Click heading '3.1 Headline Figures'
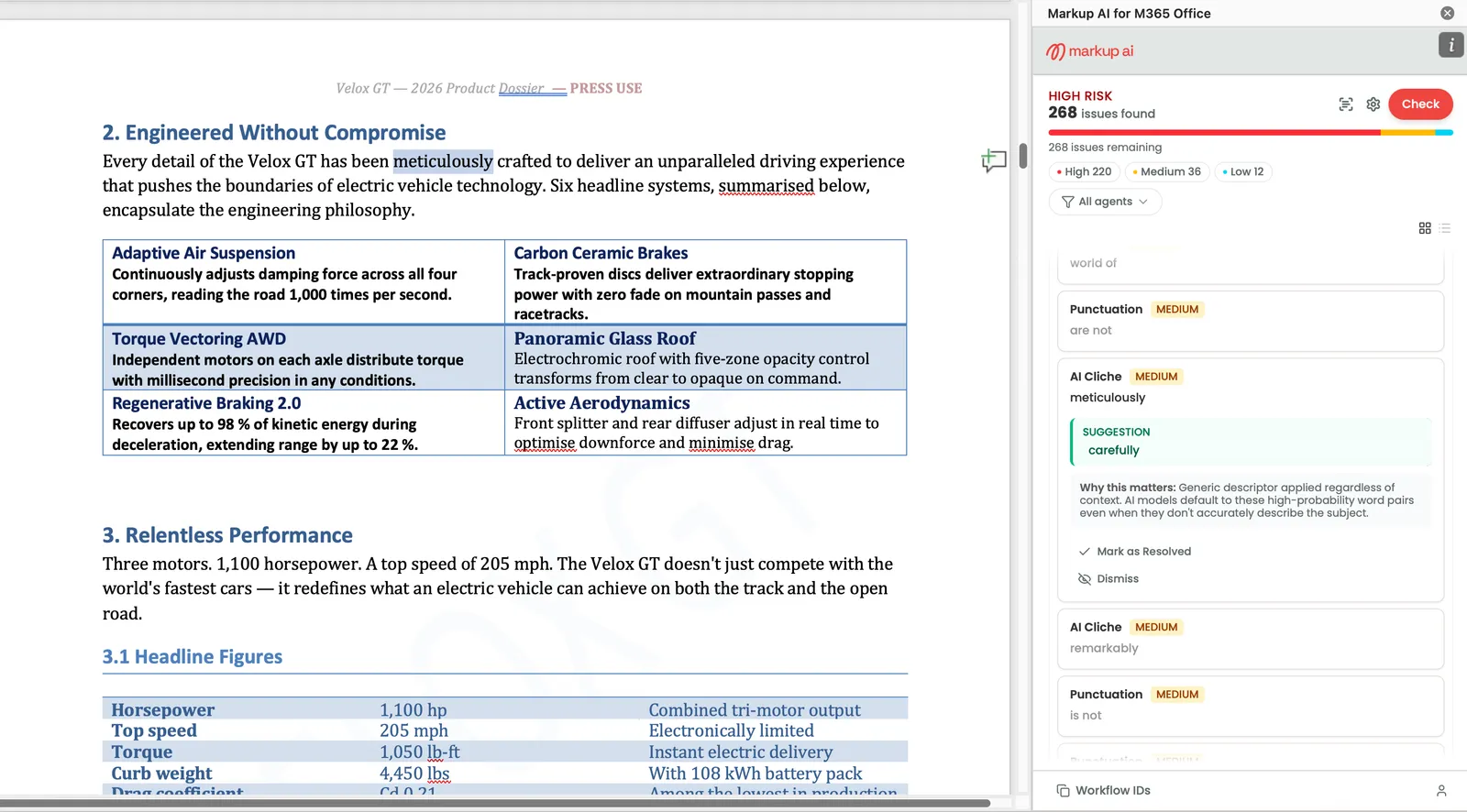Image resolution: width=1467 pixels, height=812 pixels. pos(193,657)
